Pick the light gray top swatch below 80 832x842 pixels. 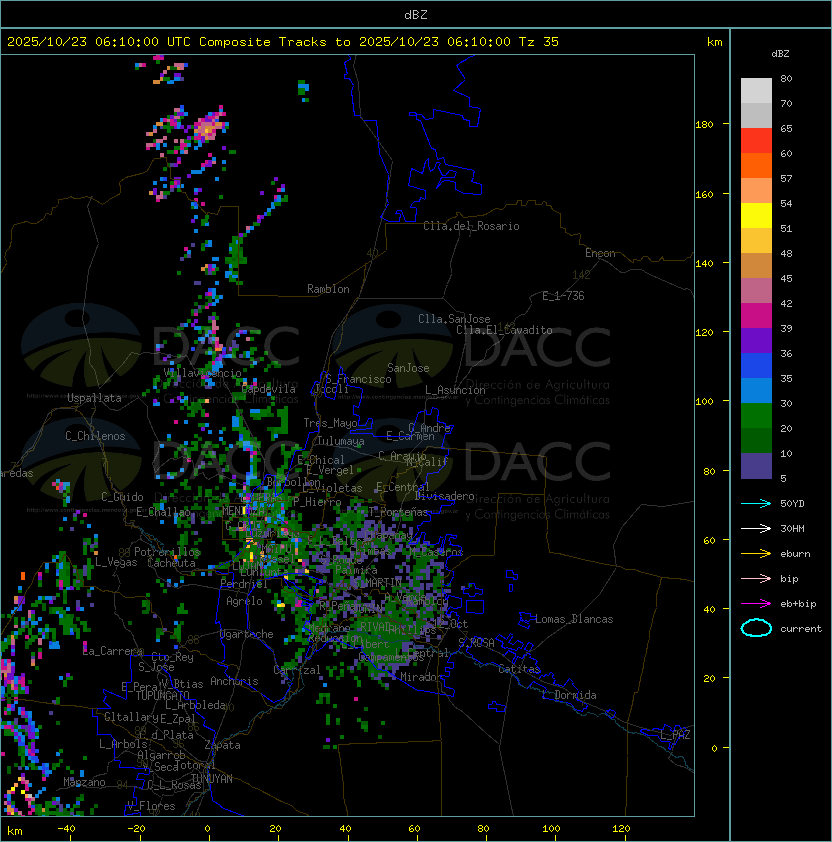(756, 91)
